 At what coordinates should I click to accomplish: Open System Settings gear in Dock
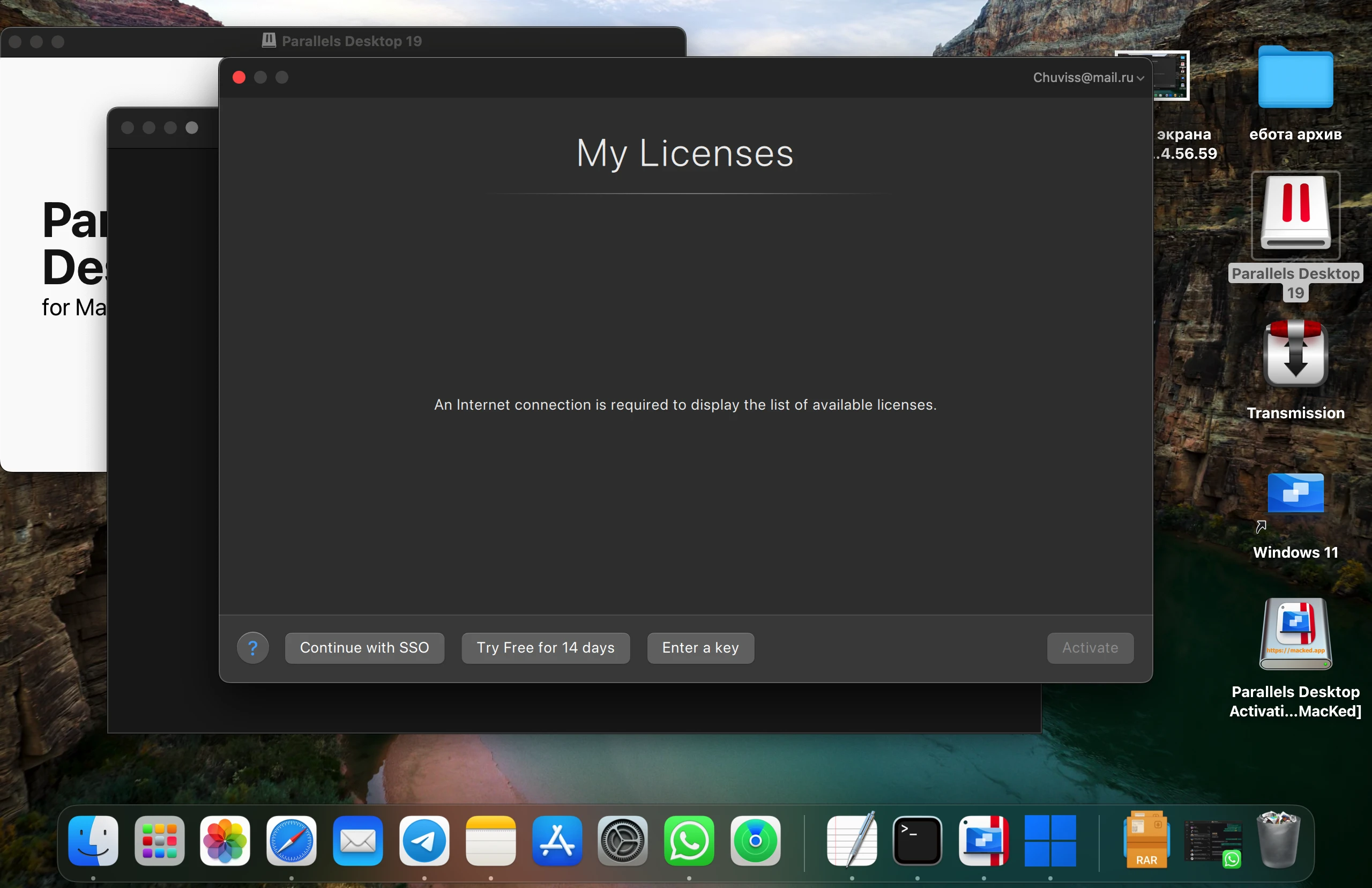tap(623, 840)
